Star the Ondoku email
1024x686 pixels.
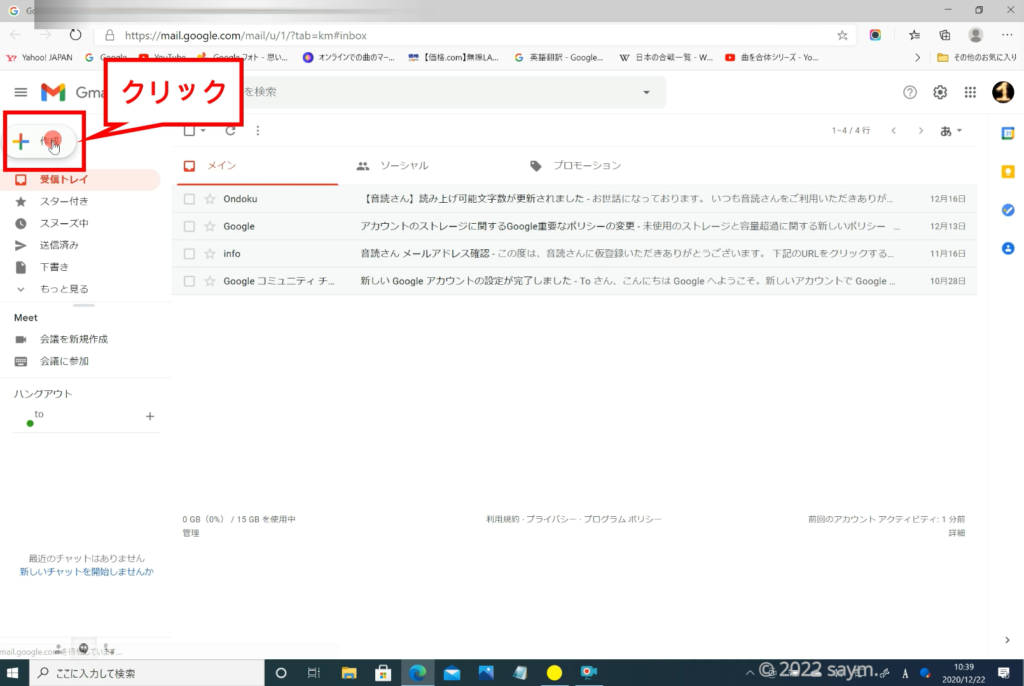[210, 199]
